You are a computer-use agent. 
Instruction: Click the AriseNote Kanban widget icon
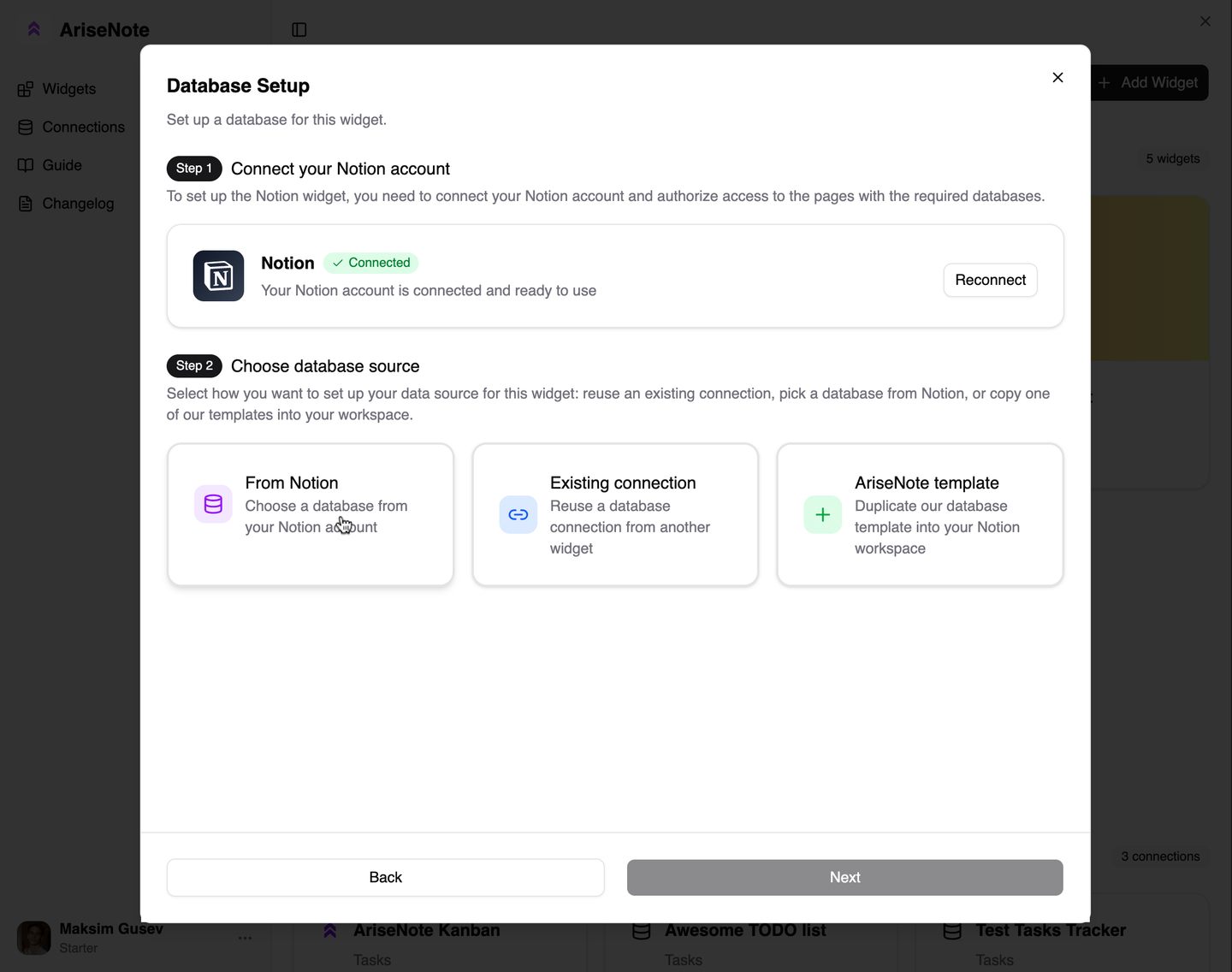(330, 931)
